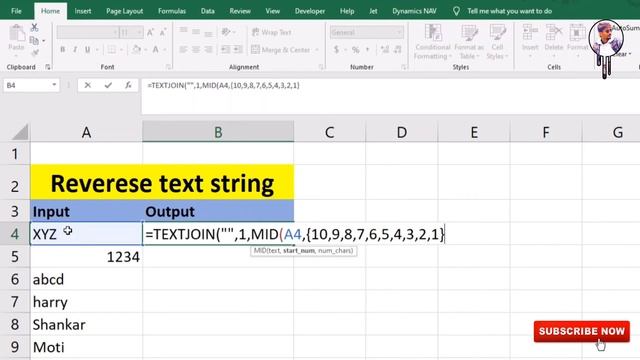Click cell containing Shankar
The height and width of the screenshot is (360, 640).
click(x=86, y=324)
